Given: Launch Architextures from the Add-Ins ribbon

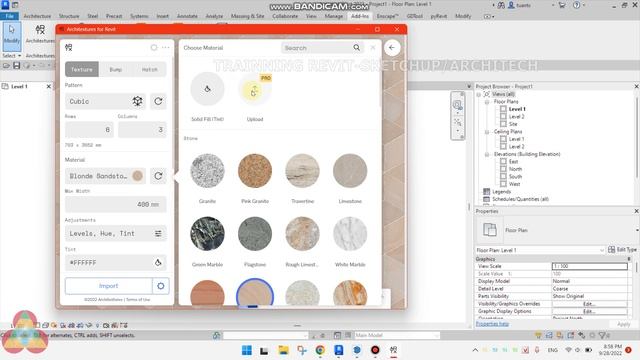Looking at the screenshot, I should (x=40, y=33).
